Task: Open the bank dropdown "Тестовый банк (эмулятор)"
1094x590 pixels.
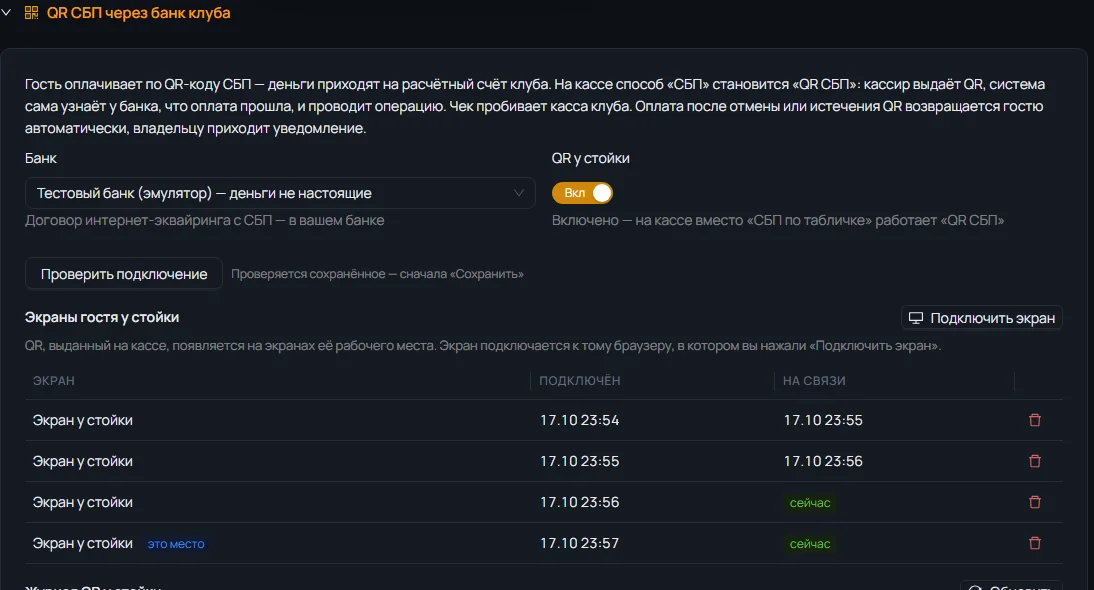Action: point(280,193)
